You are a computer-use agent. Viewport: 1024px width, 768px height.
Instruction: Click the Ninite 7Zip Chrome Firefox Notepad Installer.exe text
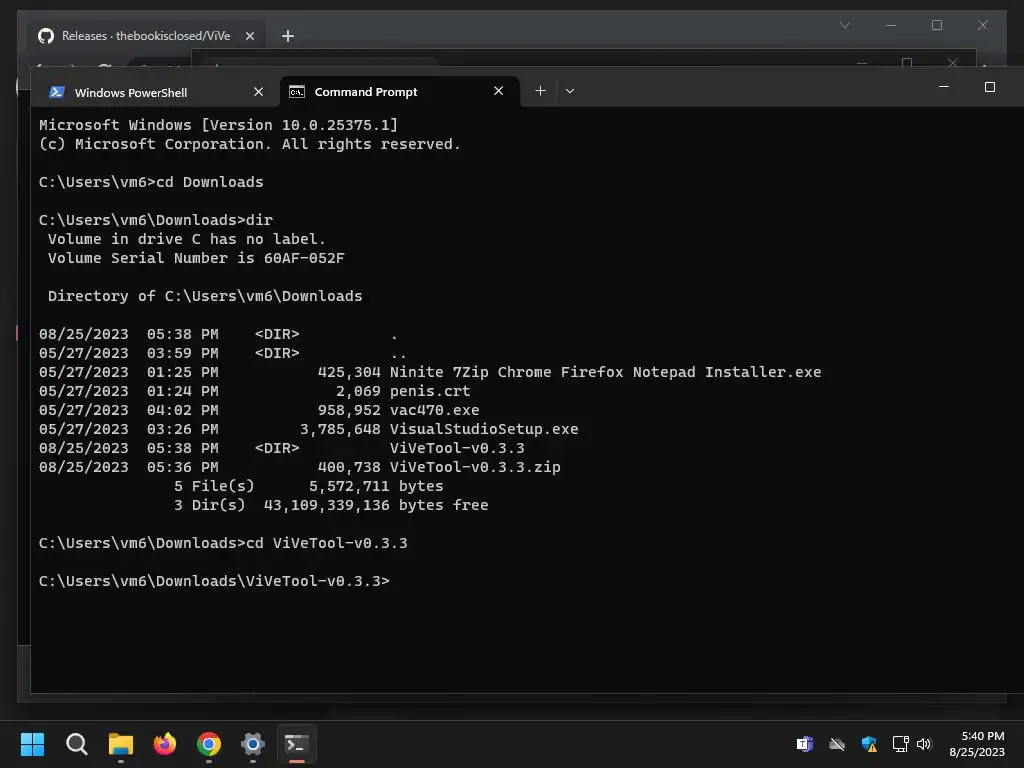click(605, 372)
